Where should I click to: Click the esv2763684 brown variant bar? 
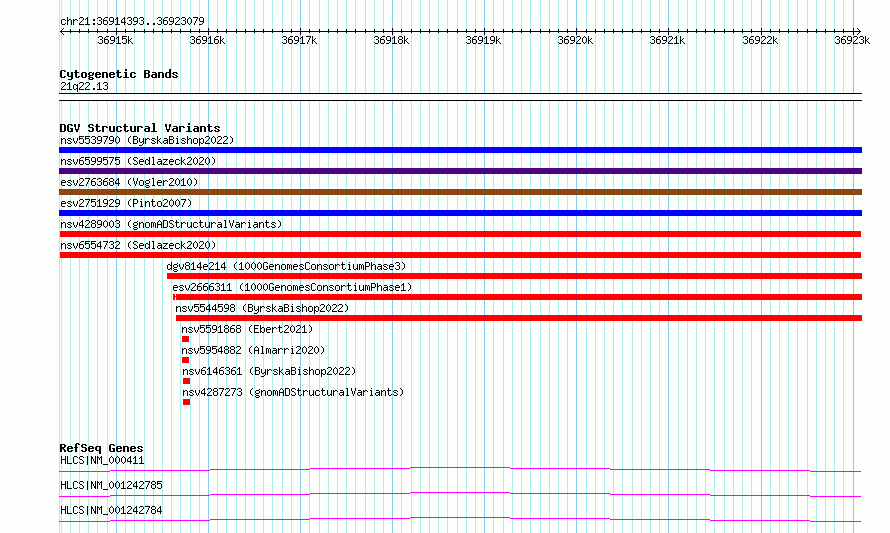tap(460, 192)
